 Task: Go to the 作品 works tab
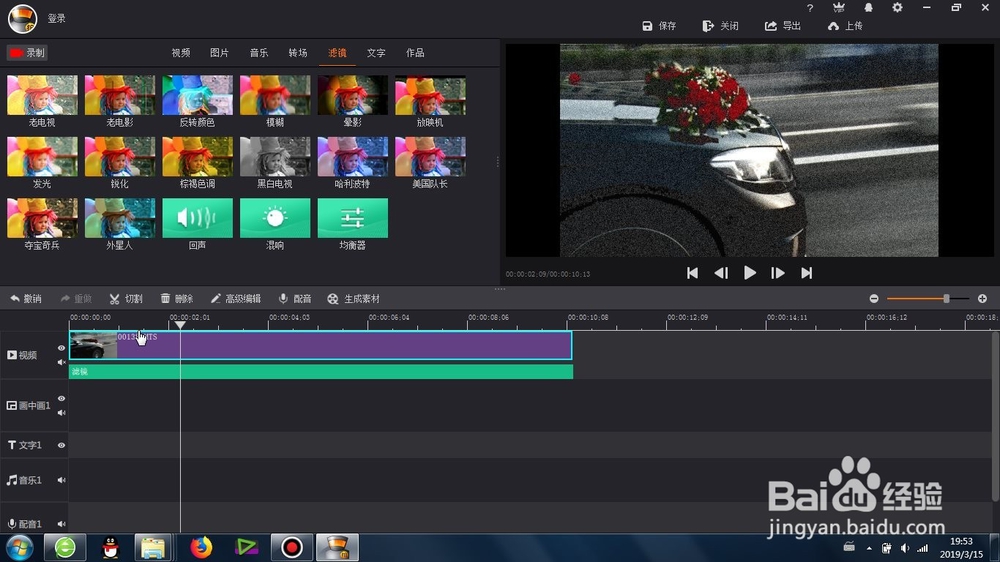click(415, 53)
